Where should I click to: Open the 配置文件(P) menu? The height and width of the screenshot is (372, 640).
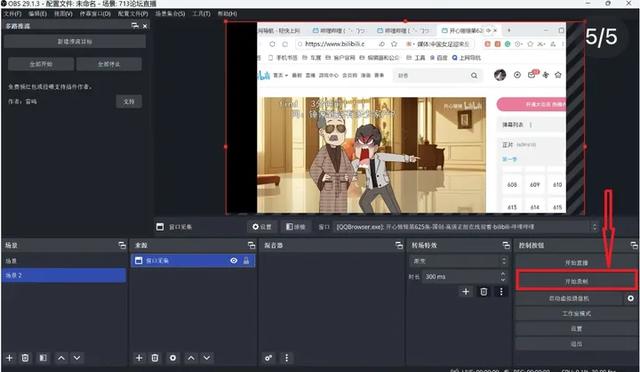click(133, 13)
